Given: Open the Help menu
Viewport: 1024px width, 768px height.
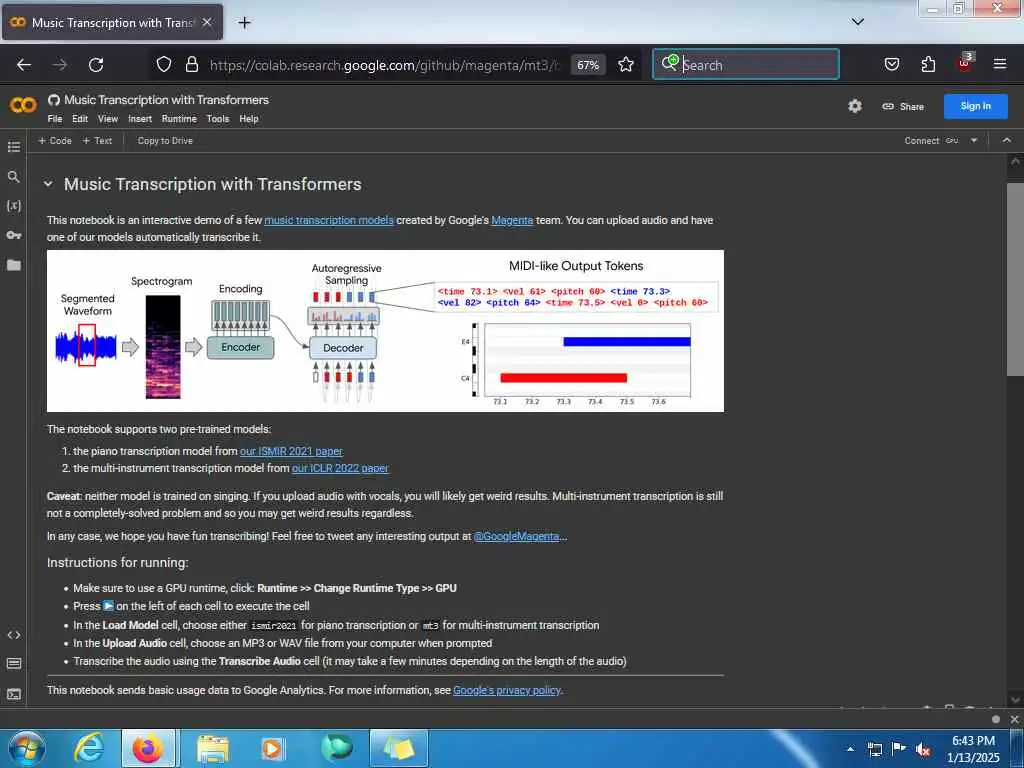Looking at the screenshot, I should [249, 119].
